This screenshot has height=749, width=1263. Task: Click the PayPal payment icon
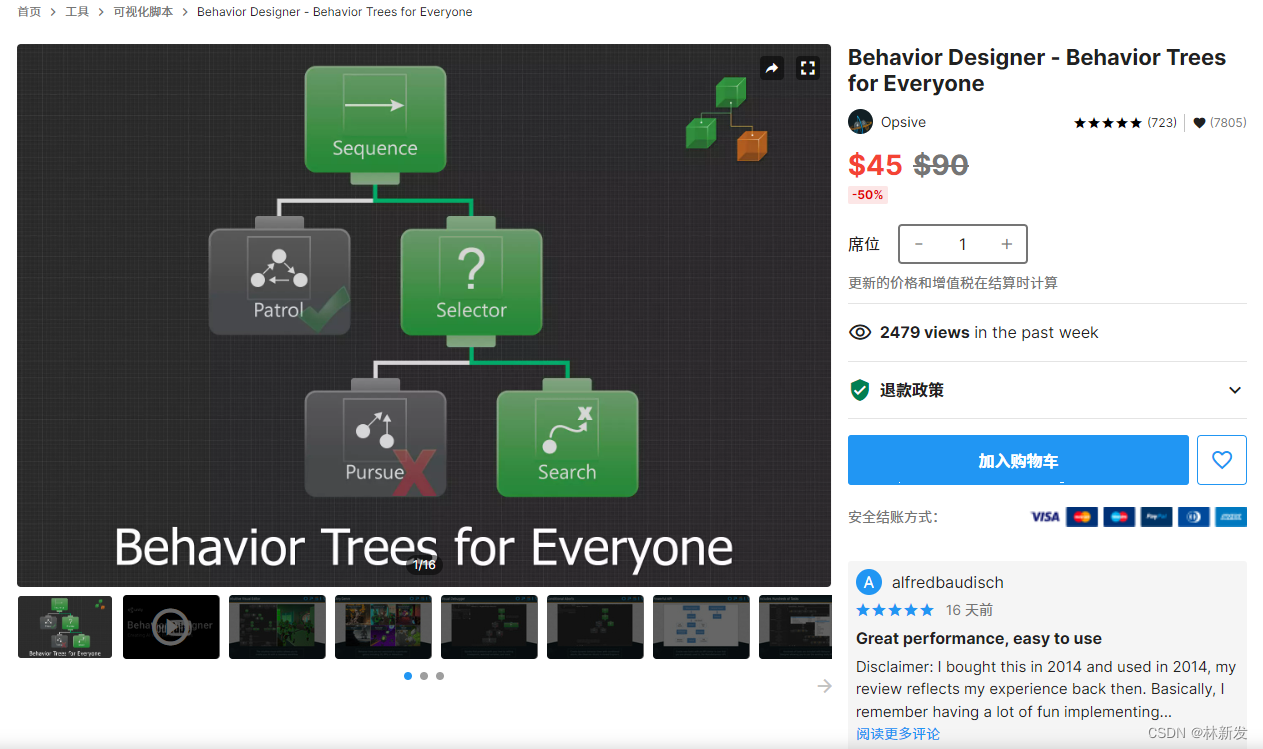(x=1156, y=517)
